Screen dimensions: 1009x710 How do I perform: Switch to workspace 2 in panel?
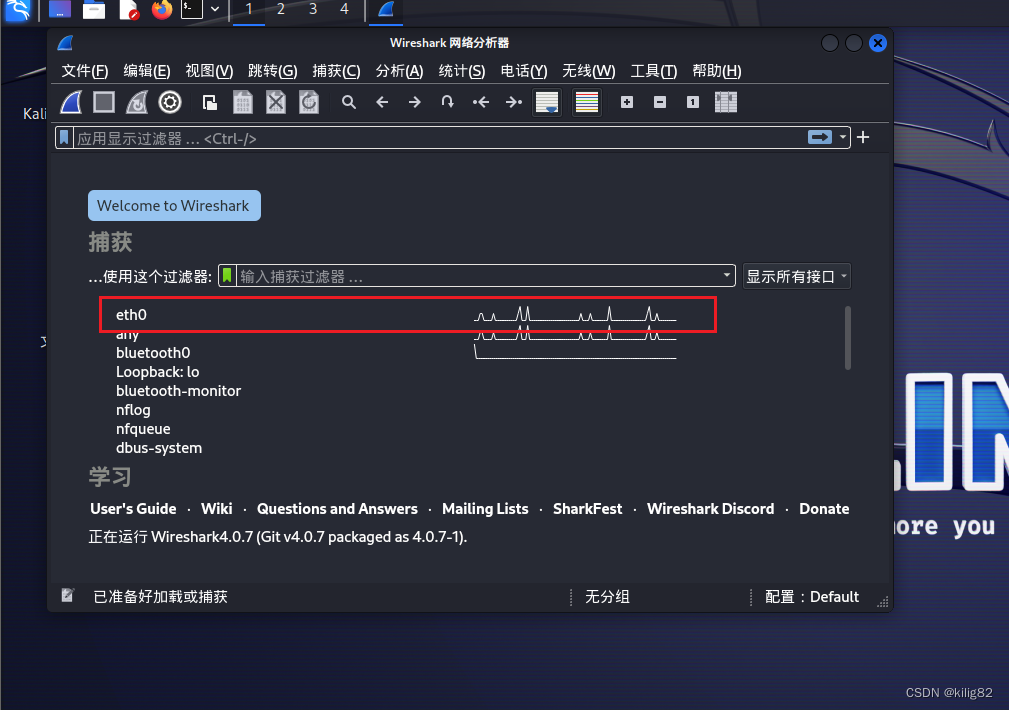pyautogui.click(x=281, y=10)
